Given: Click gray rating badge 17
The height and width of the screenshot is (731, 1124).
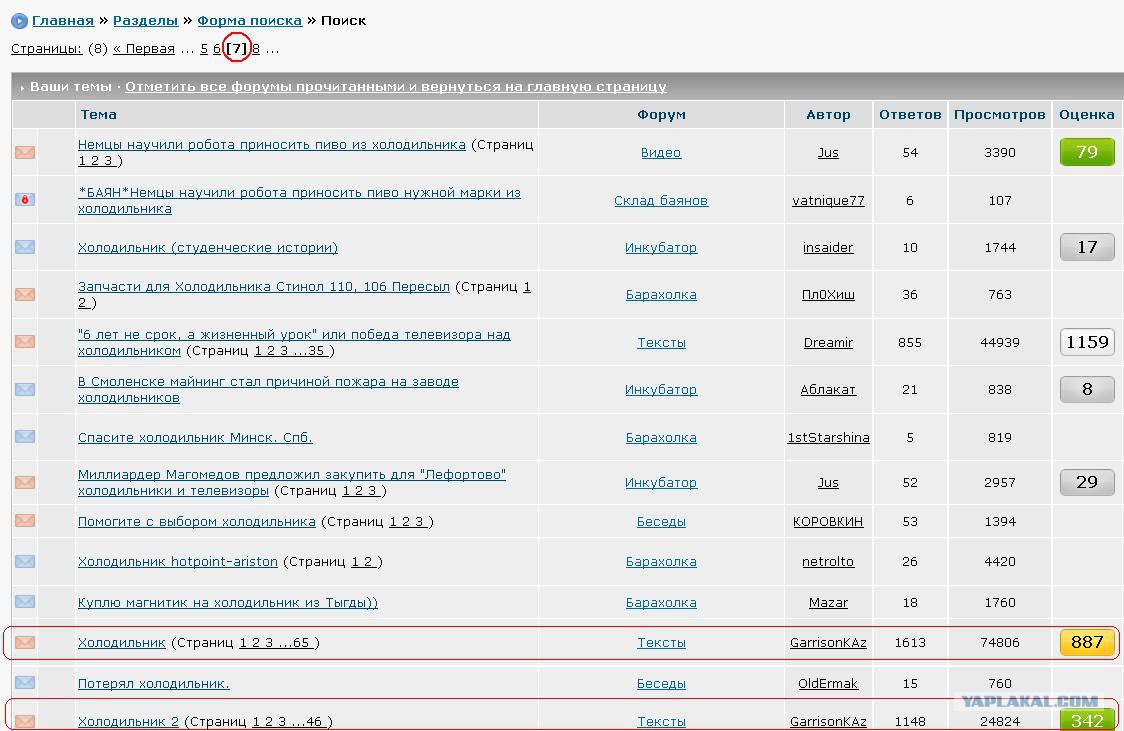Looking at the screenshot, I should pyautogui.click(x=1087, y=247).
